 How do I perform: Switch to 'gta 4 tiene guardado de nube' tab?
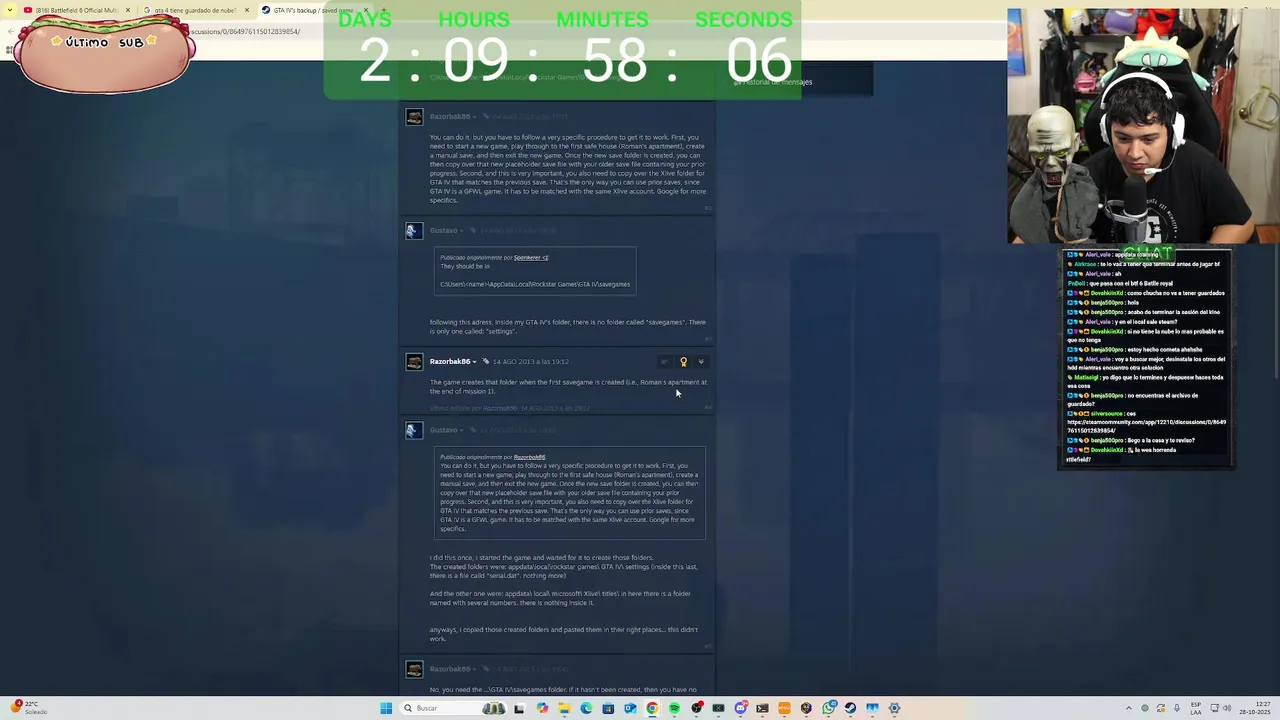[x=195, y=10]
